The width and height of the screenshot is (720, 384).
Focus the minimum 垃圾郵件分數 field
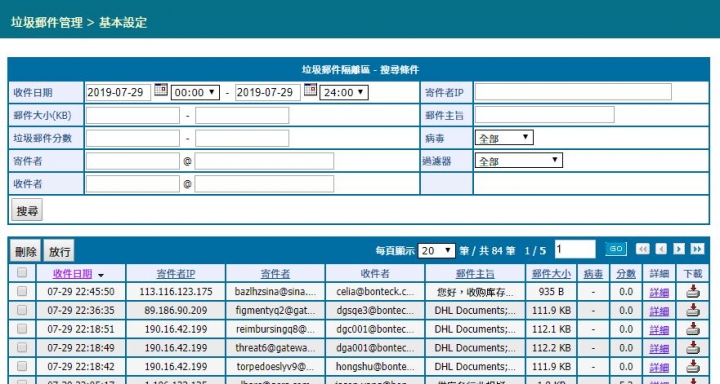[133, 138]
